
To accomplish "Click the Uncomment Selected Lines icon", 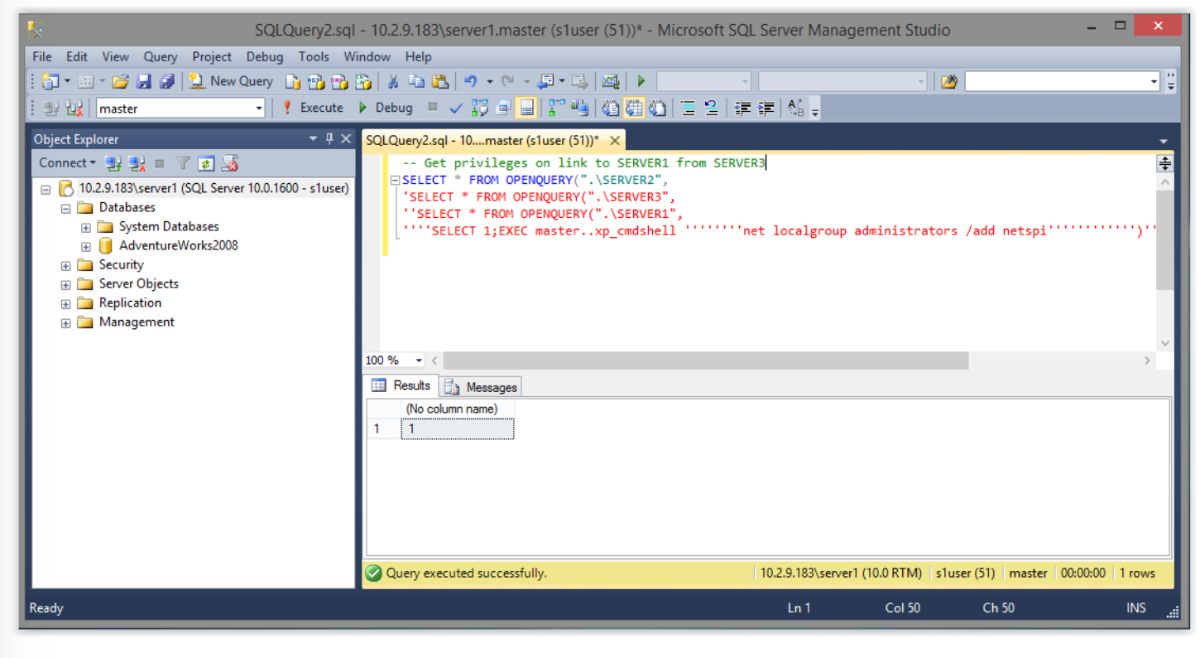I will (x=711, y=107).
